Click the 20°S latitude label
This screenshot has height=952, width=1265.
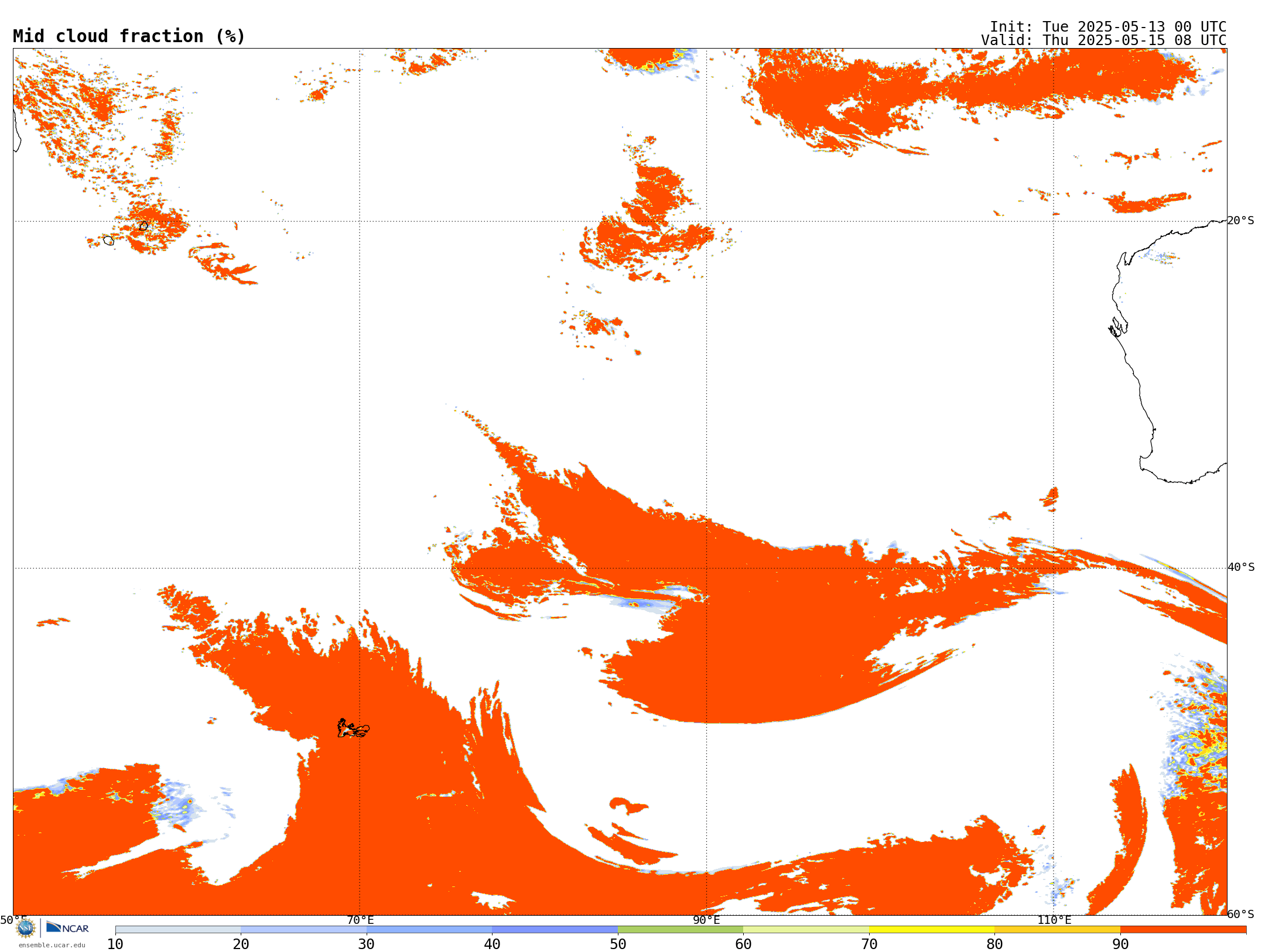(x=1241, y=221)
